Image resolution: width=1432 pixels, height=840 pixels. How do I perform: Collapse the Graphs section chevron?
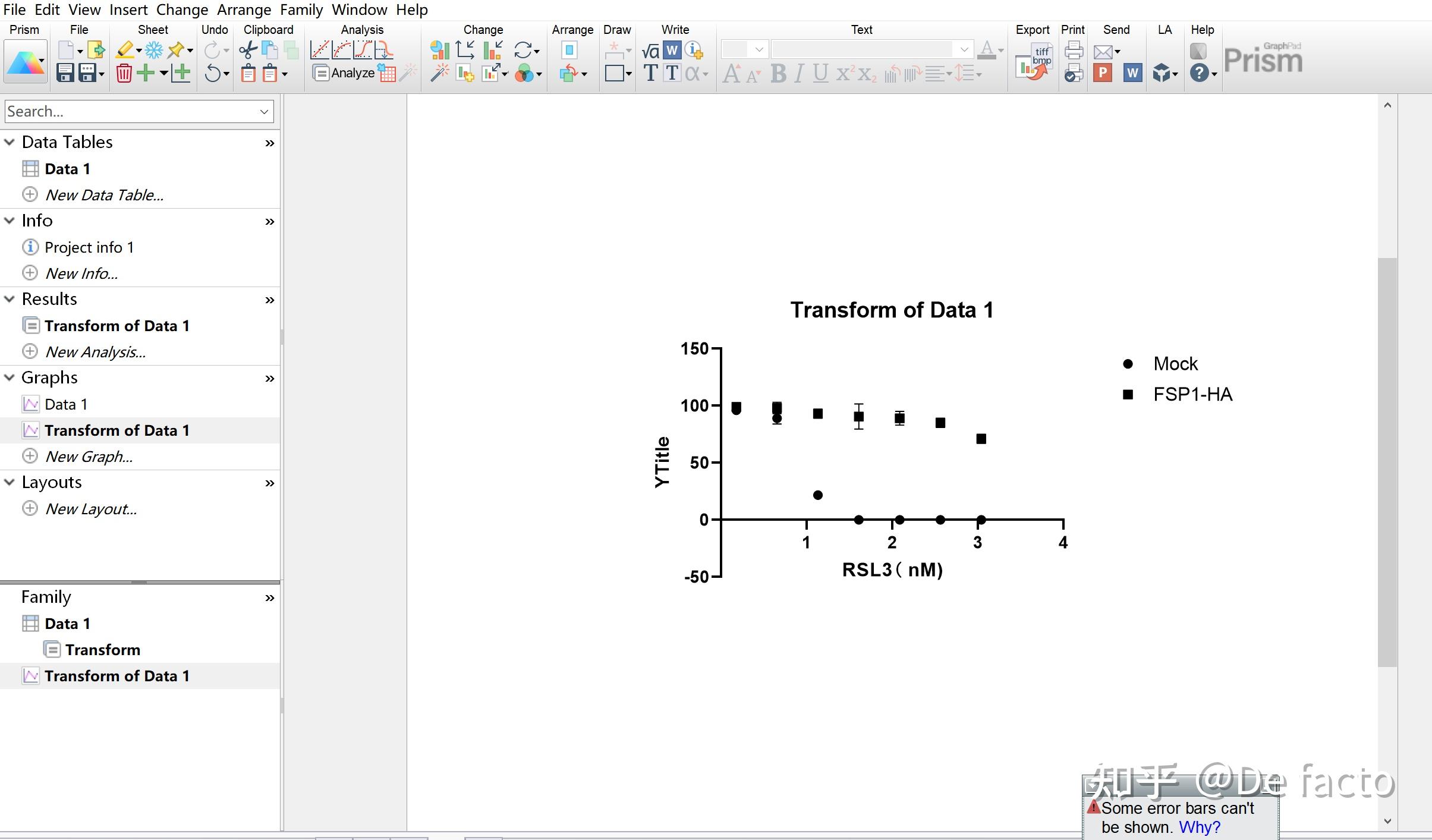10,377
